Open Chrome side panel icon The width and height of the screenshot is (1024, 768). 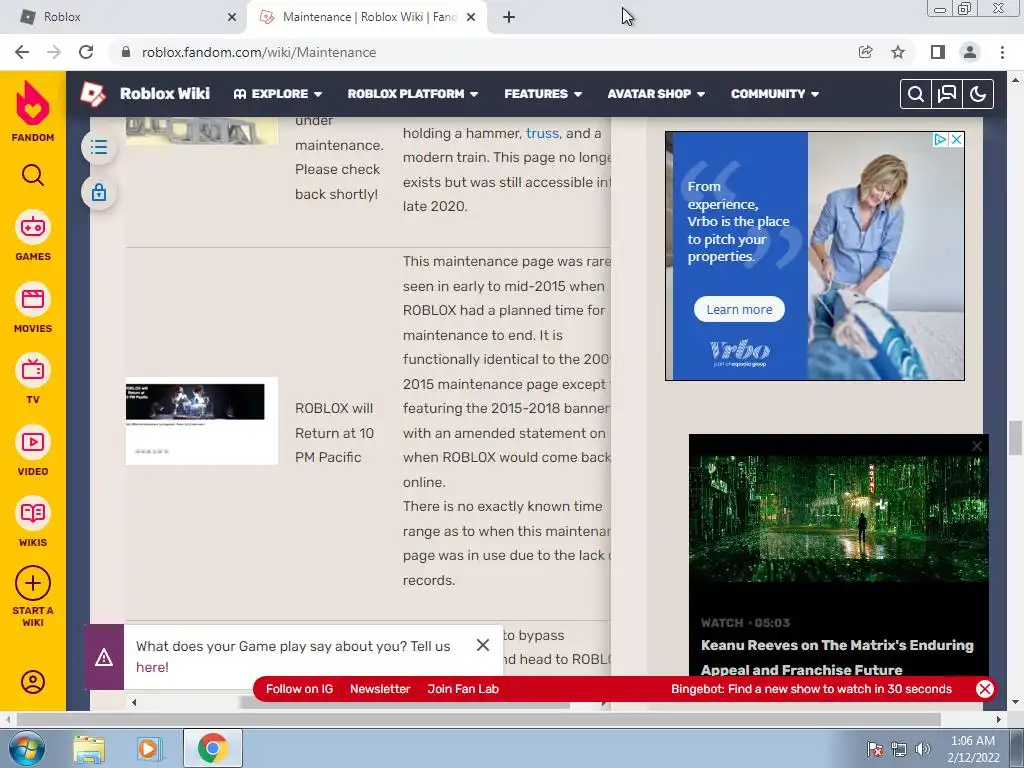(937, 52)
